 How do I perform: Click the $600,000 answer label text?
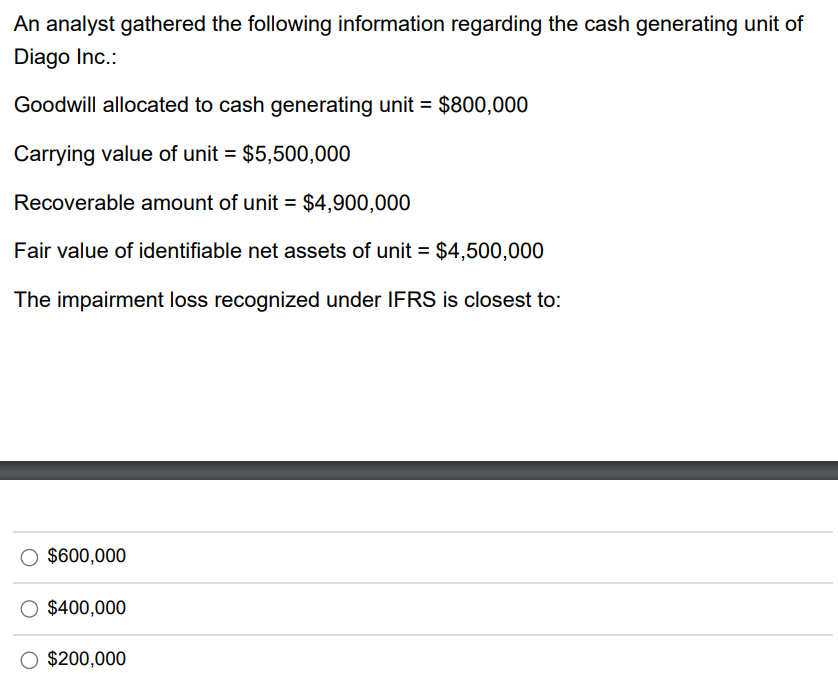tap(86, 556)
